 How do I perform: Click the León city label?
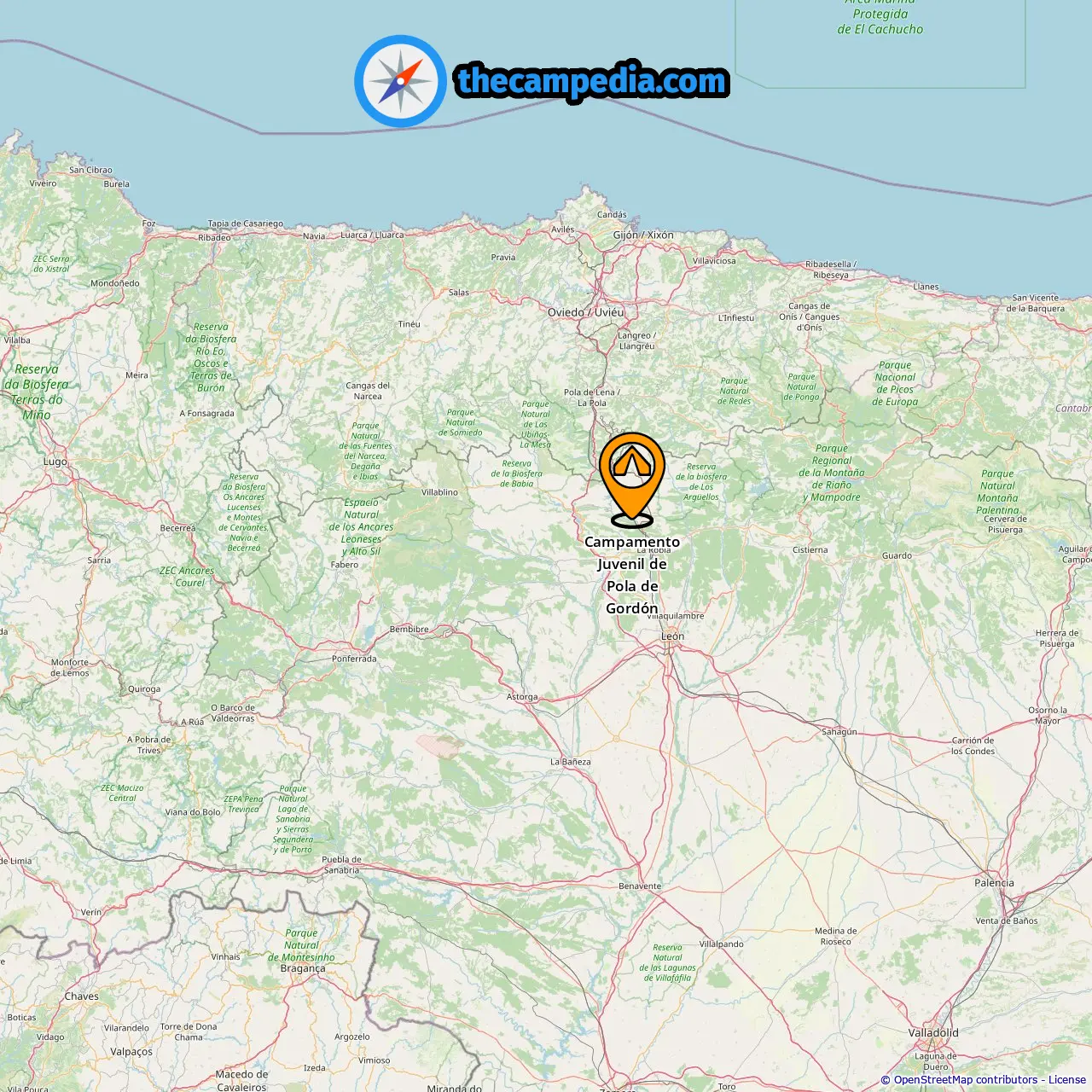[x=672, y=636]
